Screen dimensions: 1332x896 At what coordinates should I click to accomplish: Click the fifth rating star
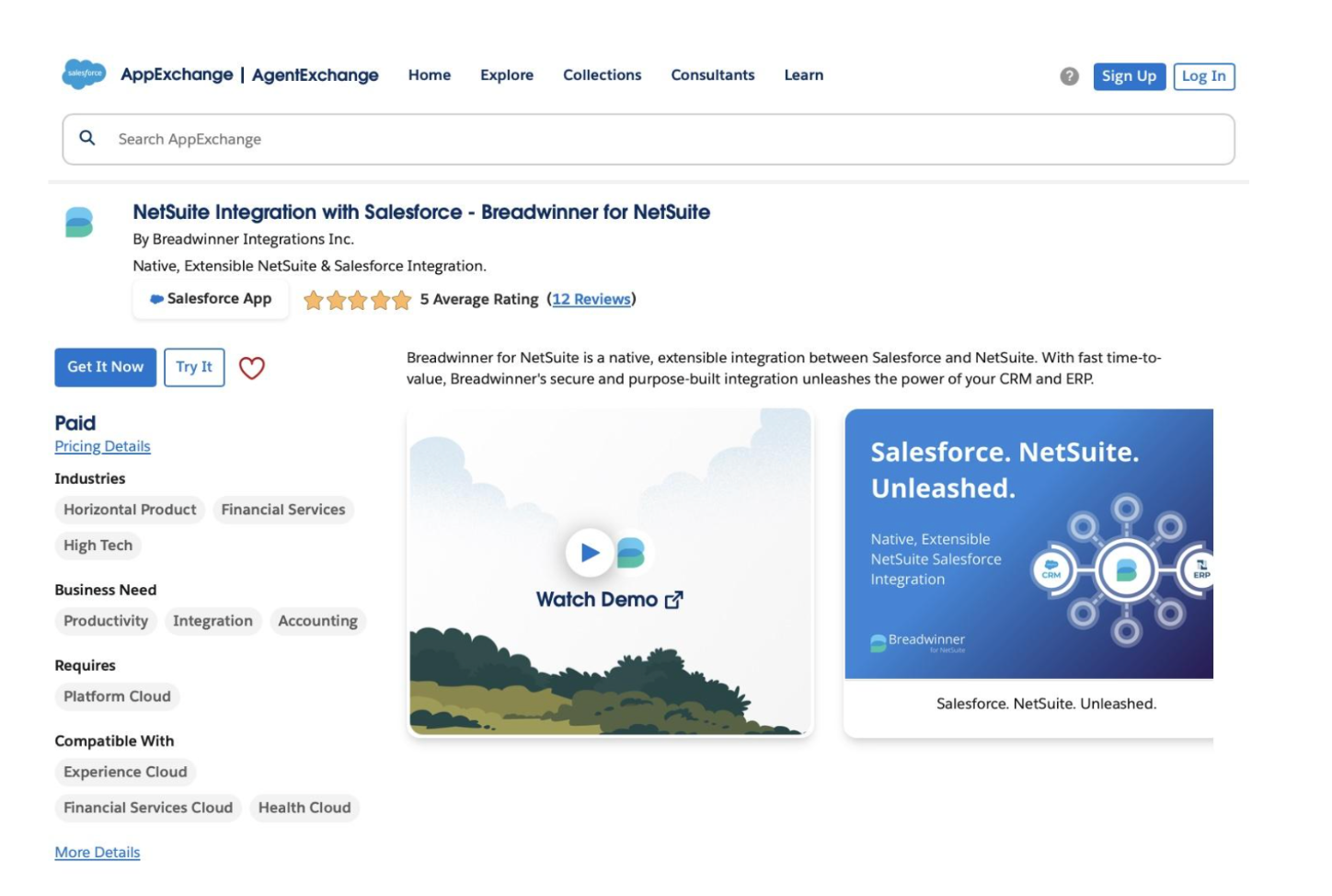tap(399, 298)
